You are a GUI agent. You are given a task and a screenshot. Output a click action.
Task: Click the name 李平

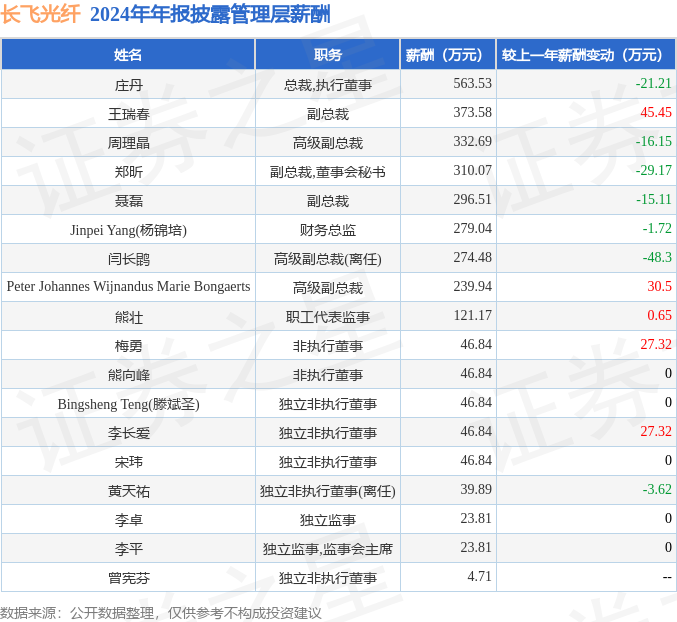tap(128, 549)
